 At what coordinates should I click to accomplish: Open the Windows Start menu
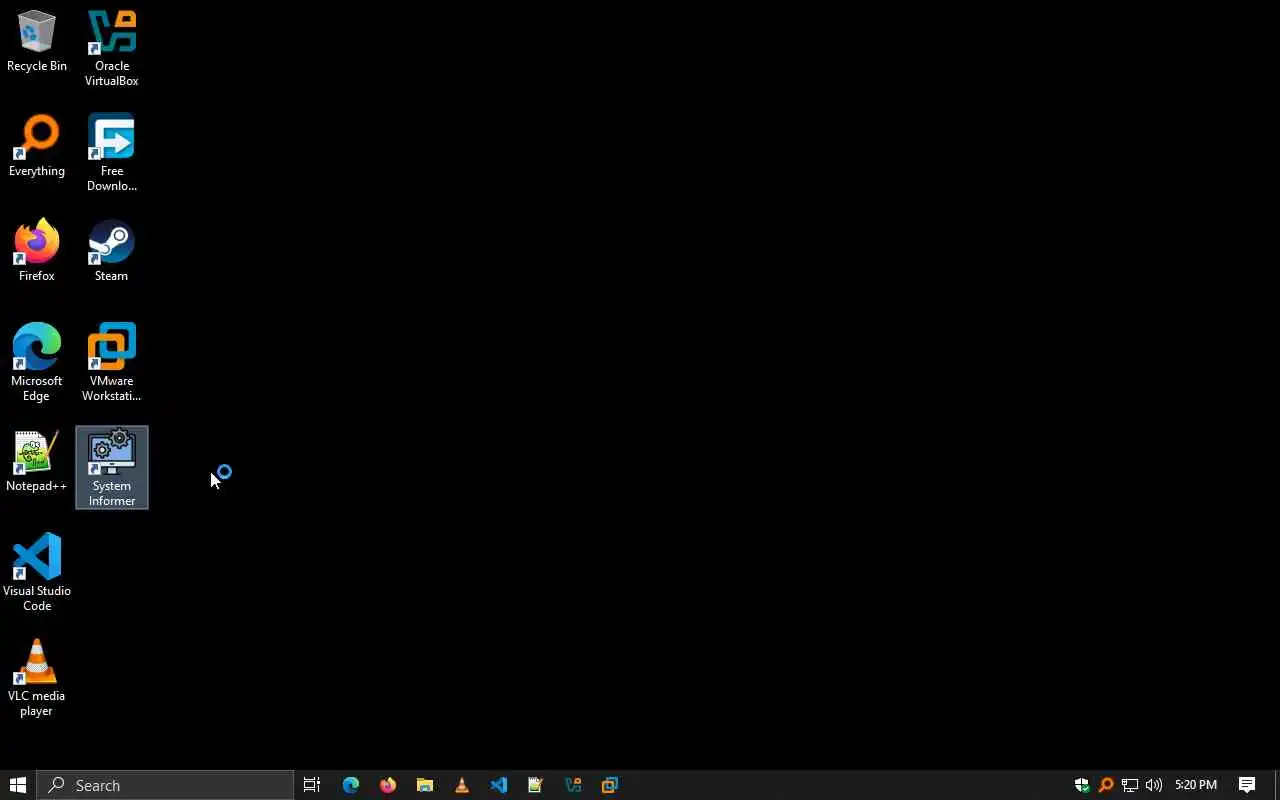pyautogui.click(x=18, y=785)
